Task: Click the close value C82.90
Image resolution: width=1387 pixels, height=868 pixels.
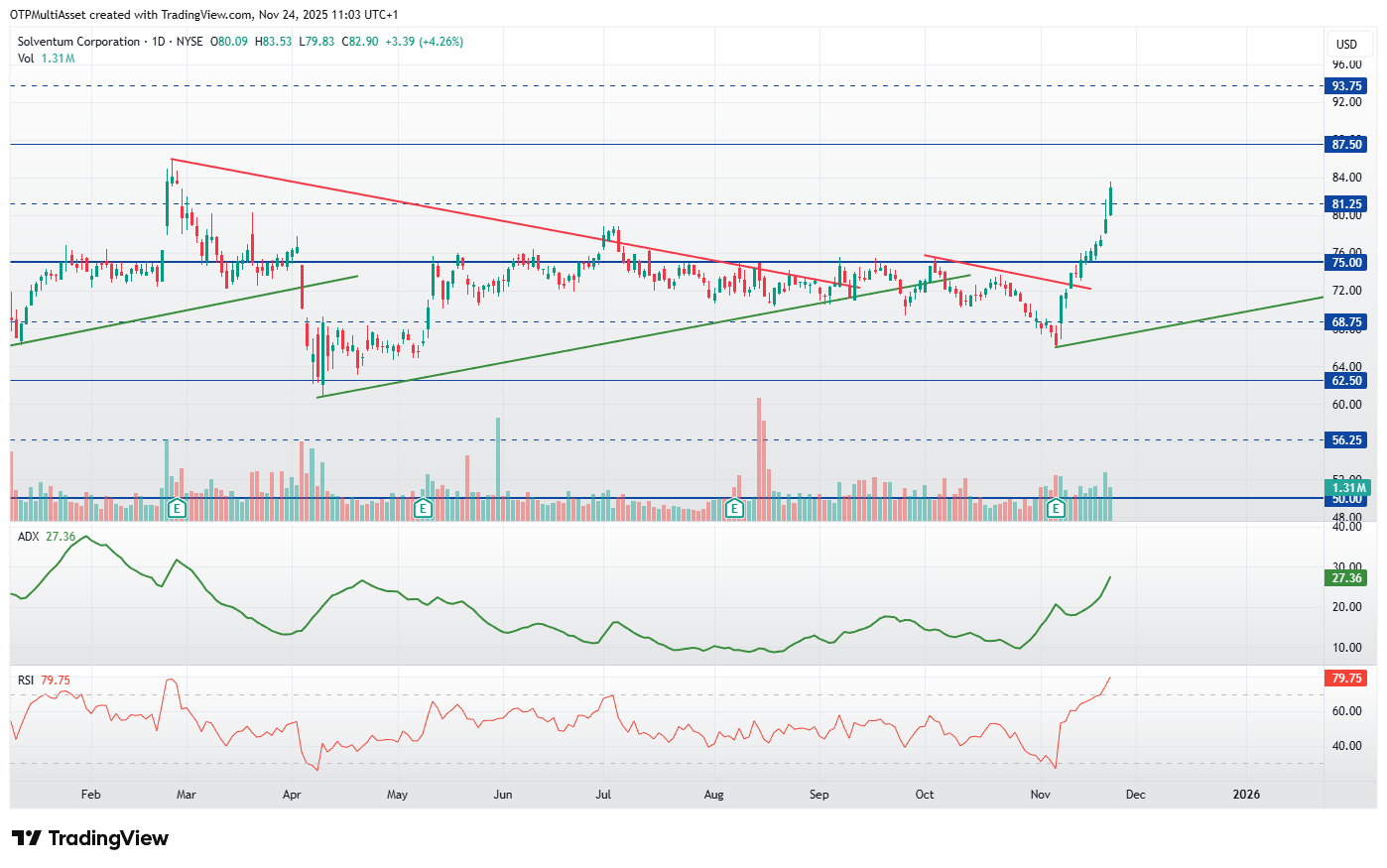Action: tap(360, 42)
